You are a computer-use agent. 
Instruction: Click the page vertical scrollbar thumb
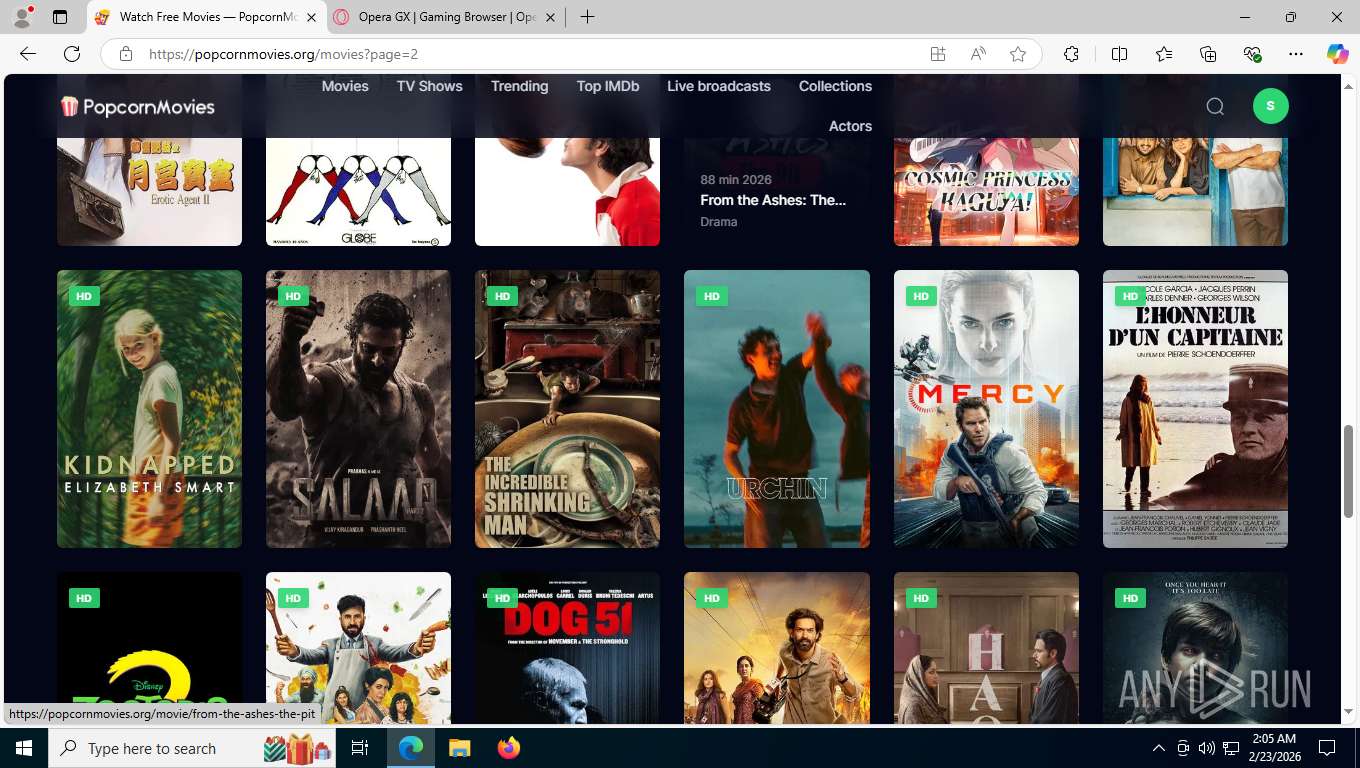[1348, 470]
